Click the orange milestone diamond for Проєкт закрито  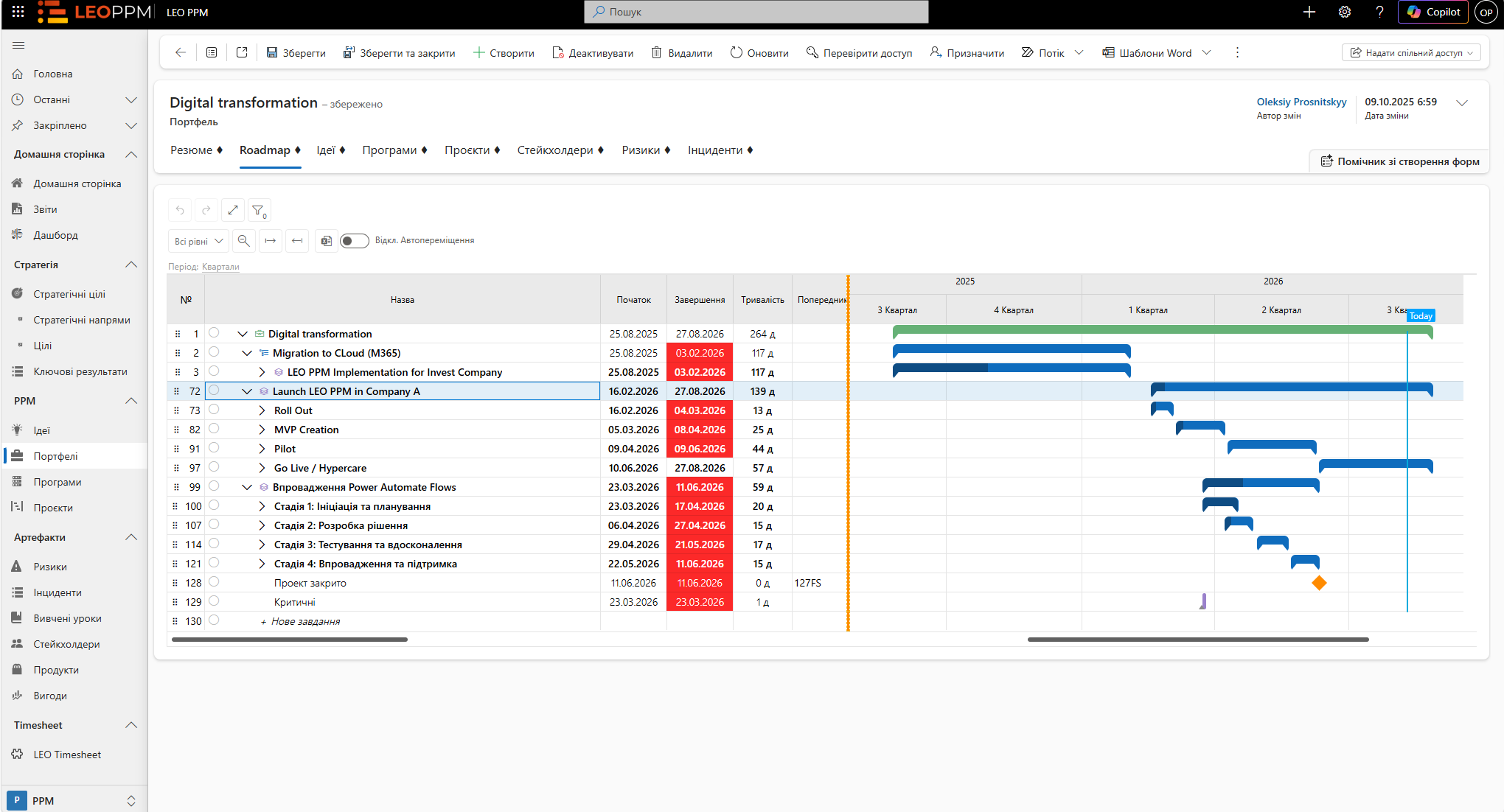[x=1319, y=583]
